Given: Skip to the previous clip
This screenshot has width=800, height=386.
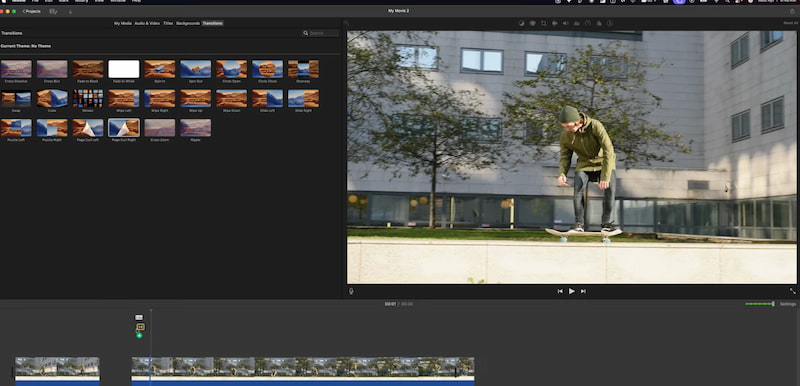Looking at the screenshot, I should 560,291.
